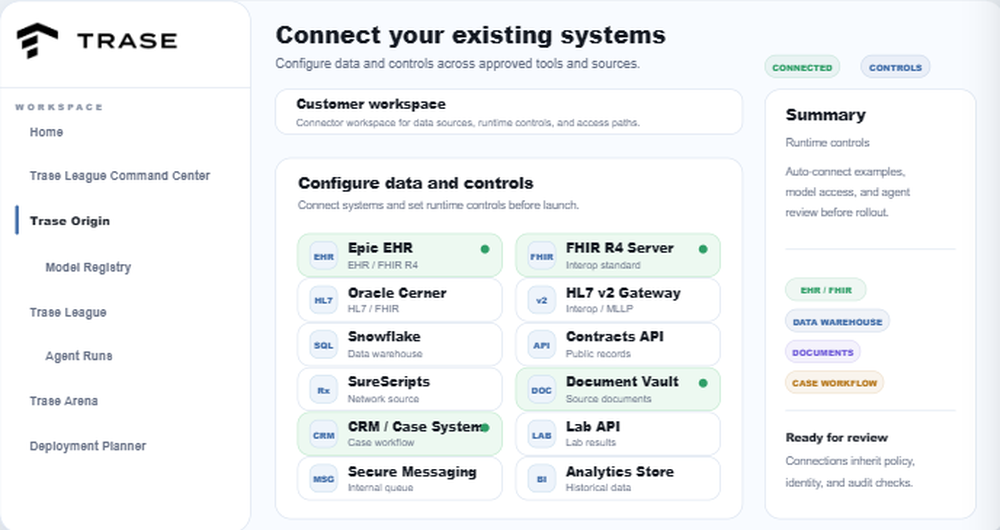This screenshot has height=530, width=1000.
Task: Click the DOCUMENTS summary tag
Action: 823,352
